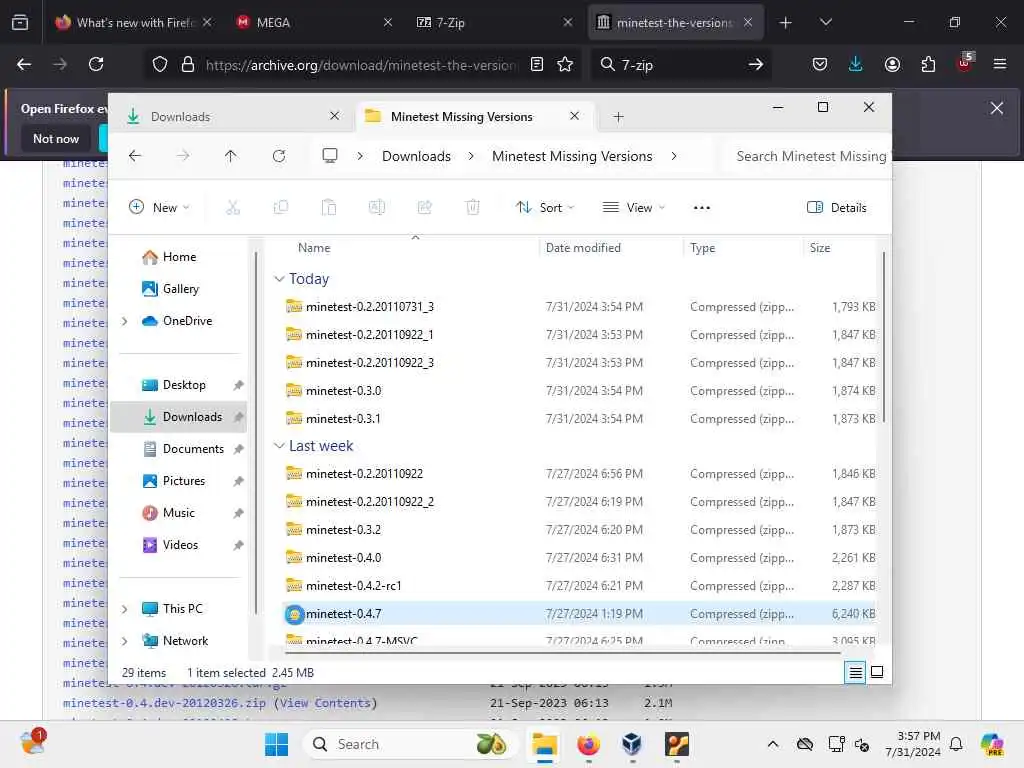The width and height of the screenshot is (1024, 768).
Task: Close the Downloads Explorer tab
Action: [334, 116]
